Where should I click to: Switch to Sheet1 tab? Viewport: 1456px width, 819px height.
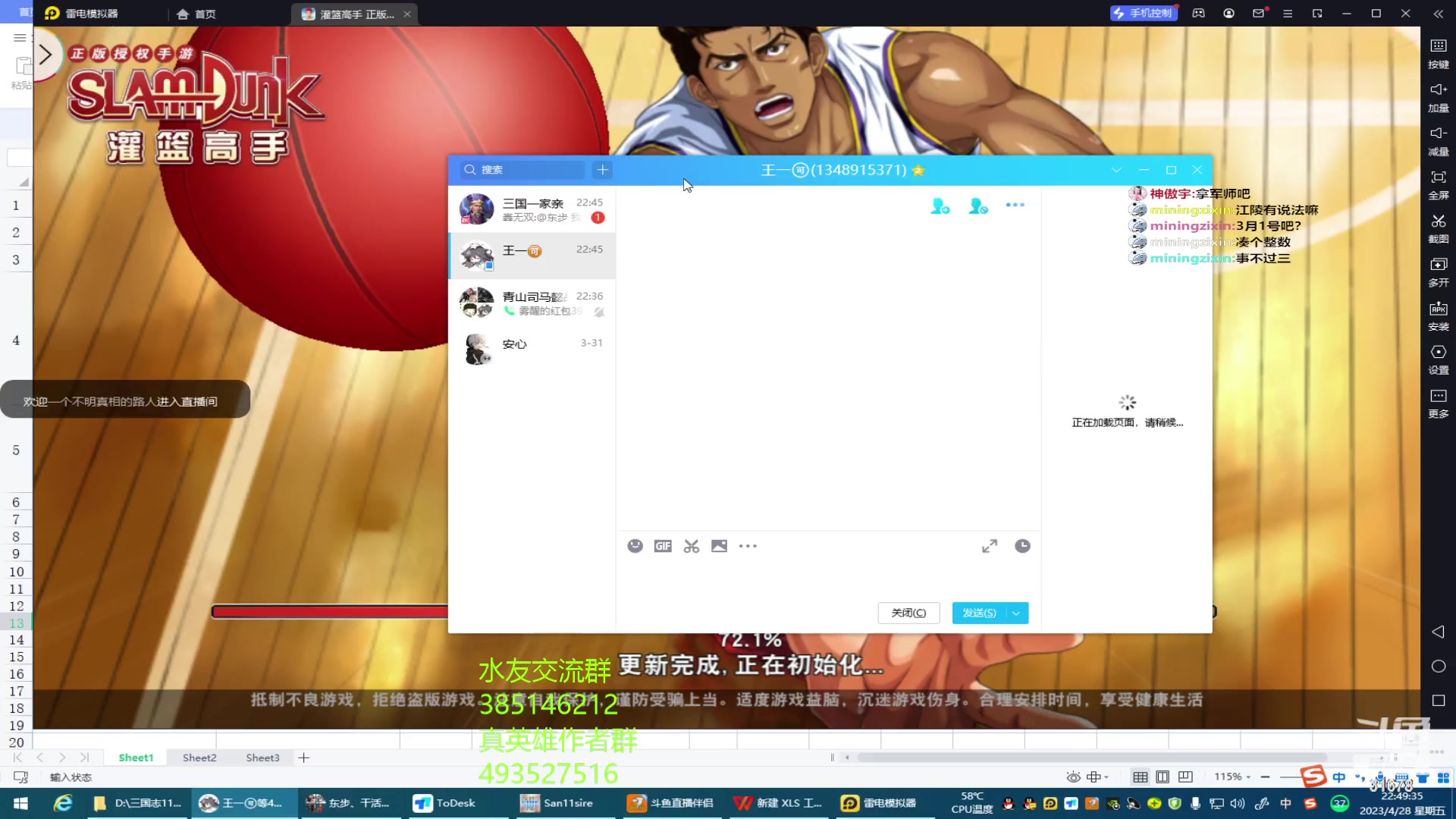(136, 758)
